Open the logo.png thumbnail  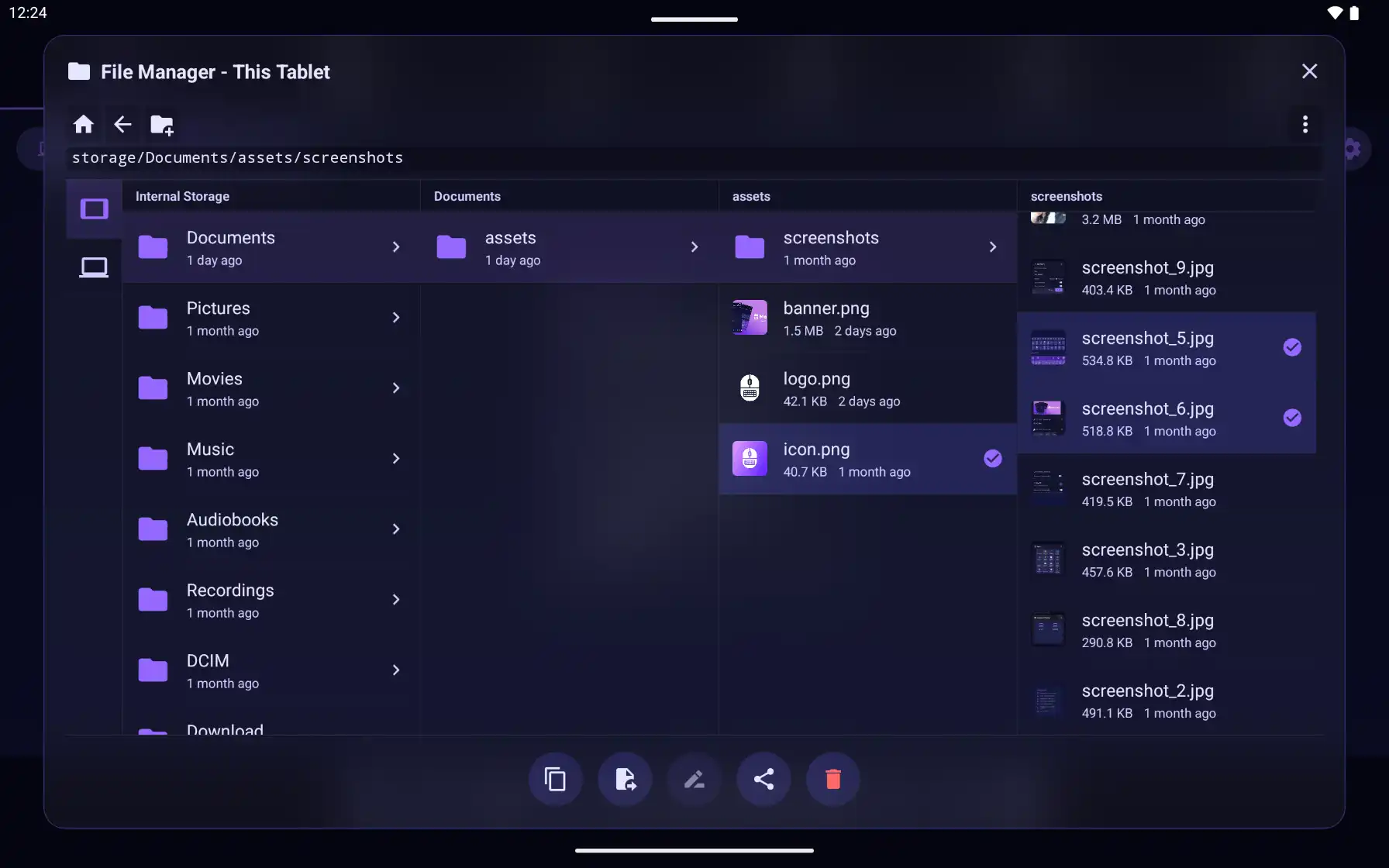point(750,388)
